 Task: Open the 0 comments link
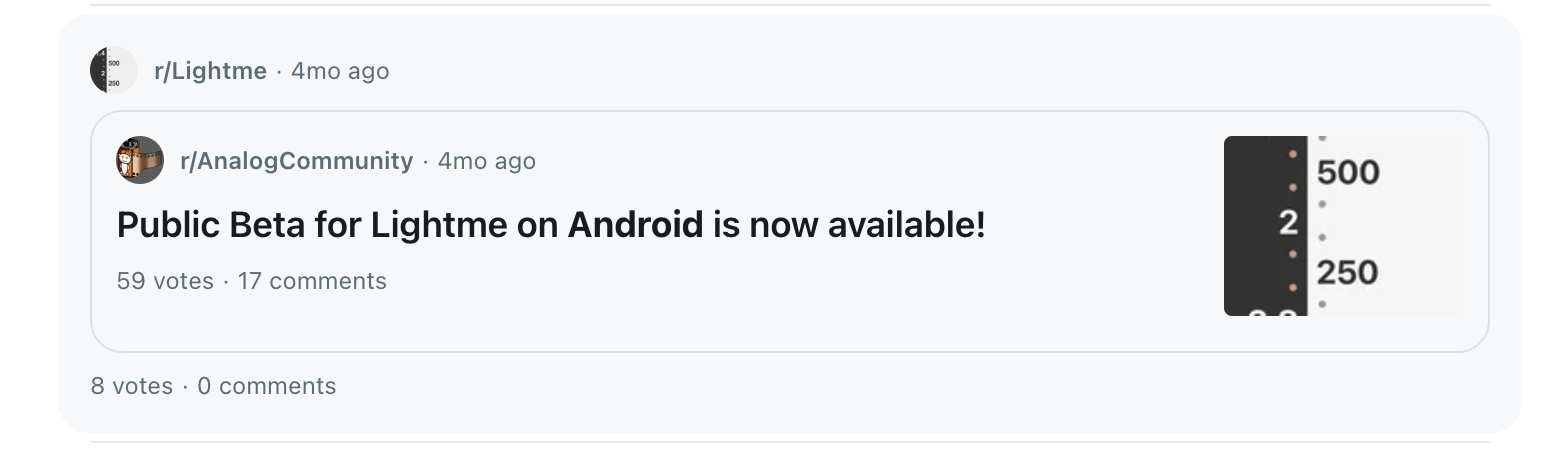267,386
